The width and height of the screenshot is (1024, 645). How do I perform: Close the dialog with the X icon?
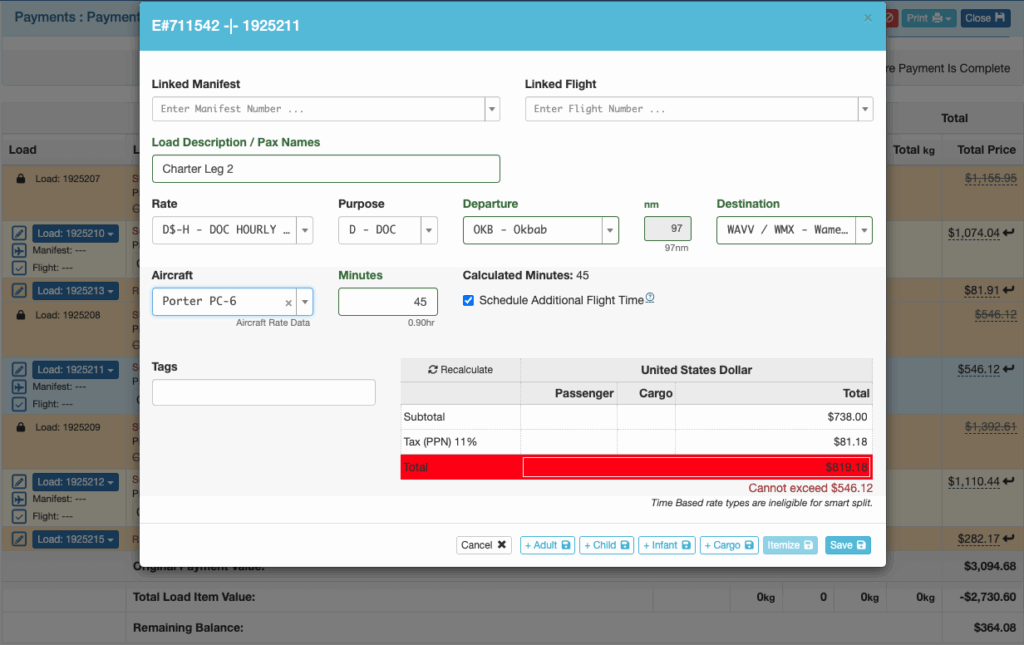pos(867,17)
